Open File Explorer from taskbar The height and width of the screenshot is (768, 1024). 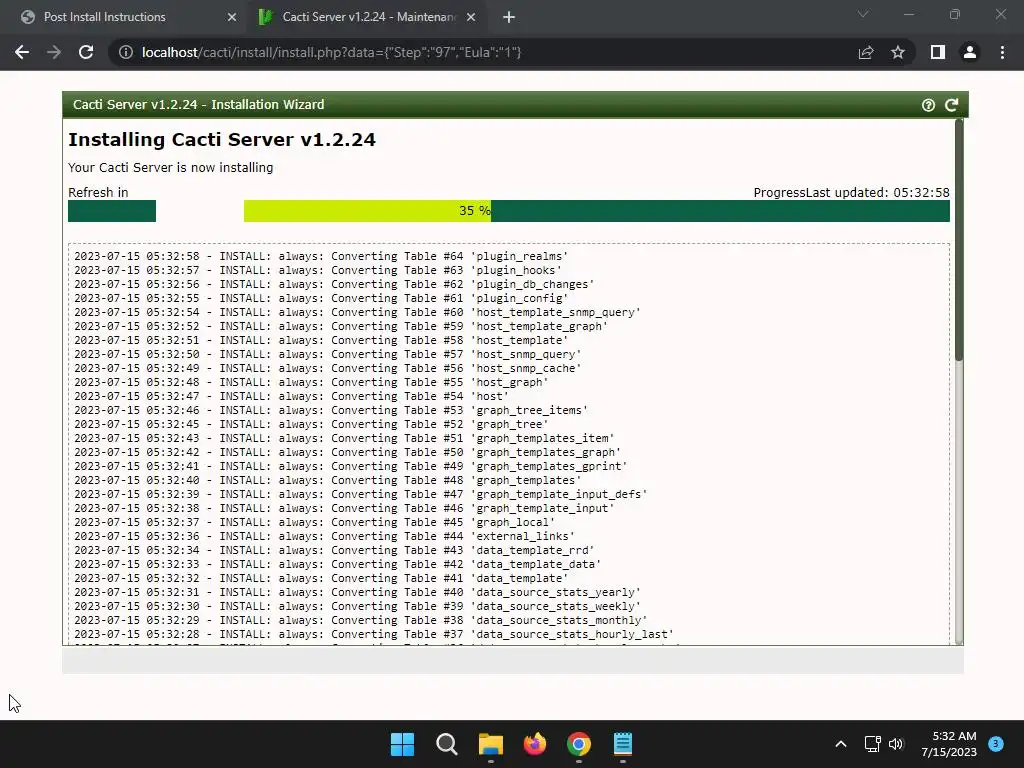[490, 744]
